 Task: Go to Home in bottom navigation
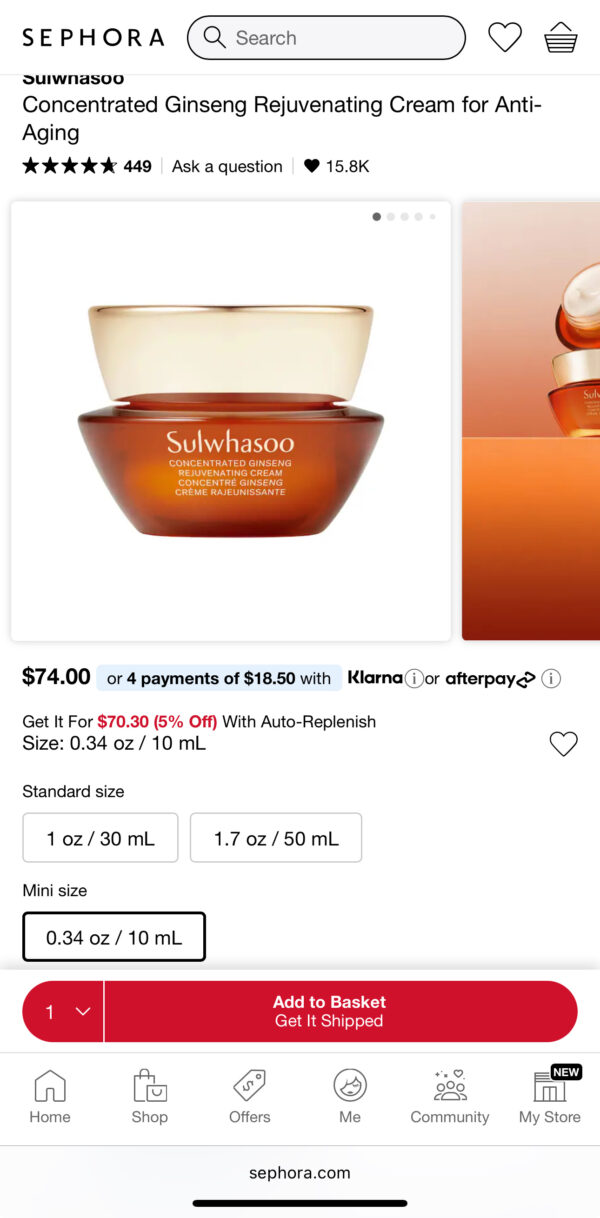tap(50, 1097)
